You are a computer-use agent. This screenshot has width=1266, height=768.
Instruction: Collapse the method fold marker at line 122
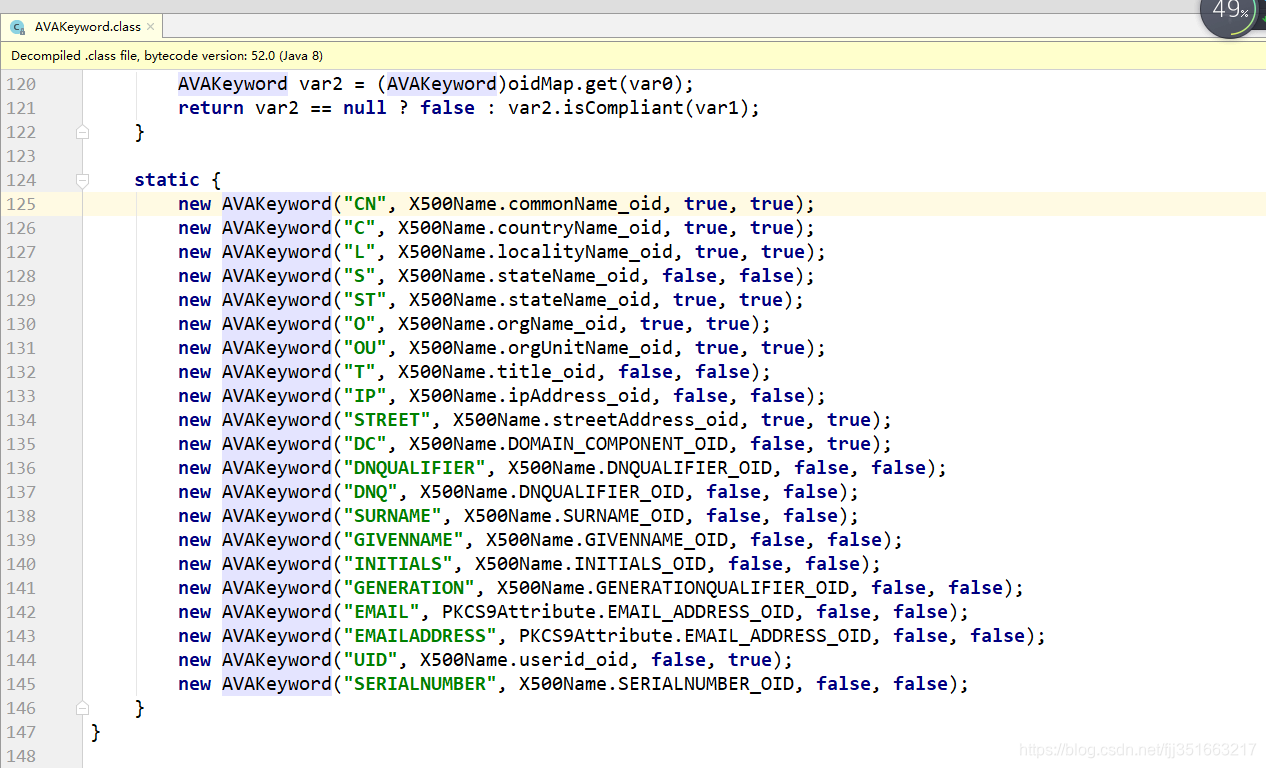pyautogui.click(x=83, y=132)
